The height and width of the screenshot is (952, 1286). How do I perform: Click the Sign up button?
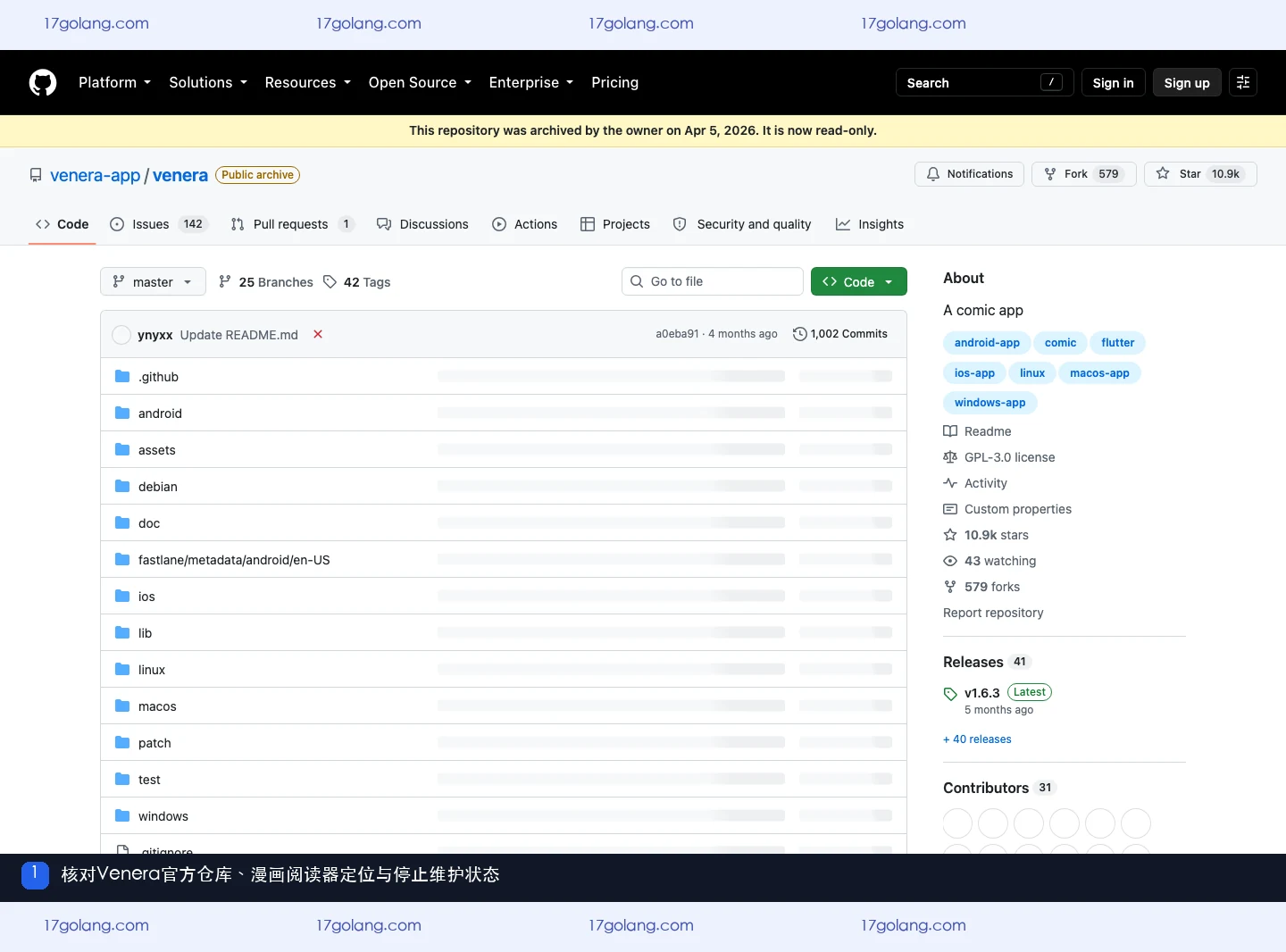pyautogui.click(x=1187, y=82)
